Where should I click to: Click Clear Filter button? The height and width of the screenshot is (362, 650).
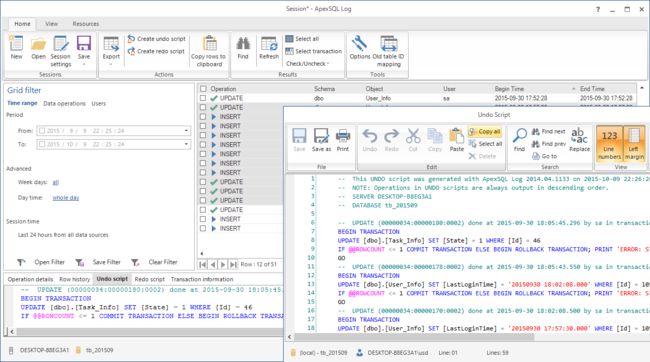click(x=154, y=262)
